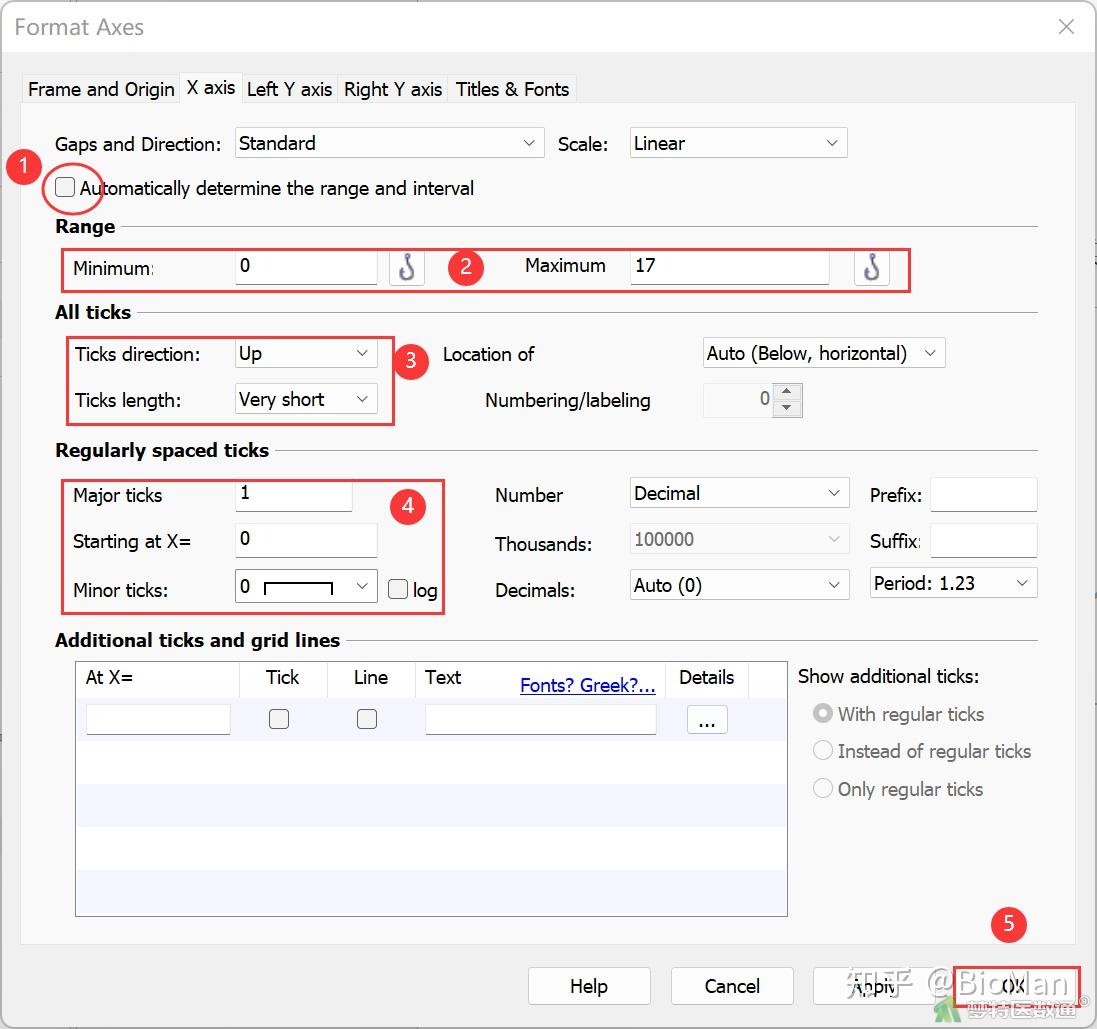Click the hook icon next to Minimum
This screenshot has width=1097, height=1029.
[407, 267]
